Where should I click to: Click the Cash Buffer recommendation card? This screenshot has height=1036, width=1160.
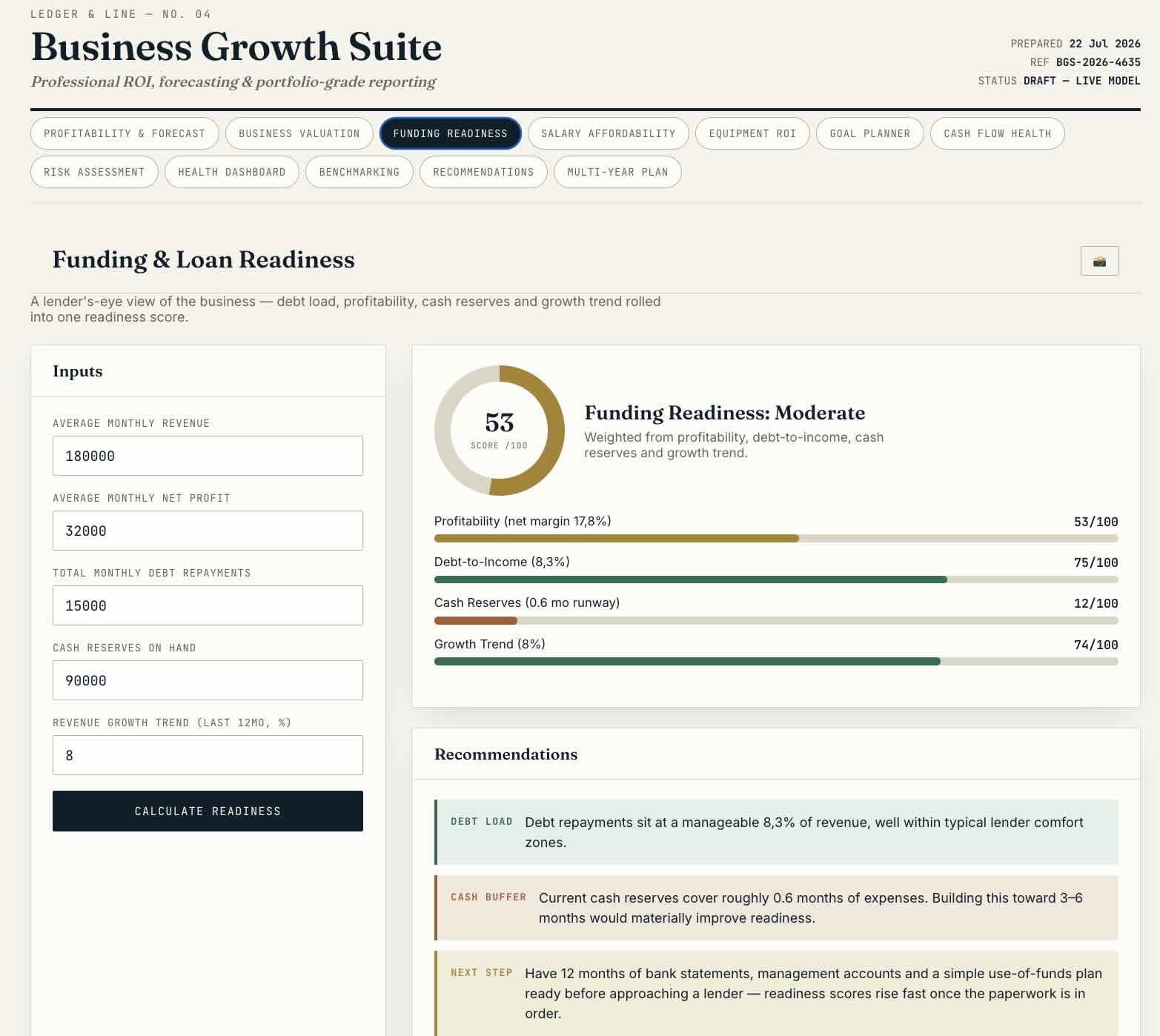[776, 908]
